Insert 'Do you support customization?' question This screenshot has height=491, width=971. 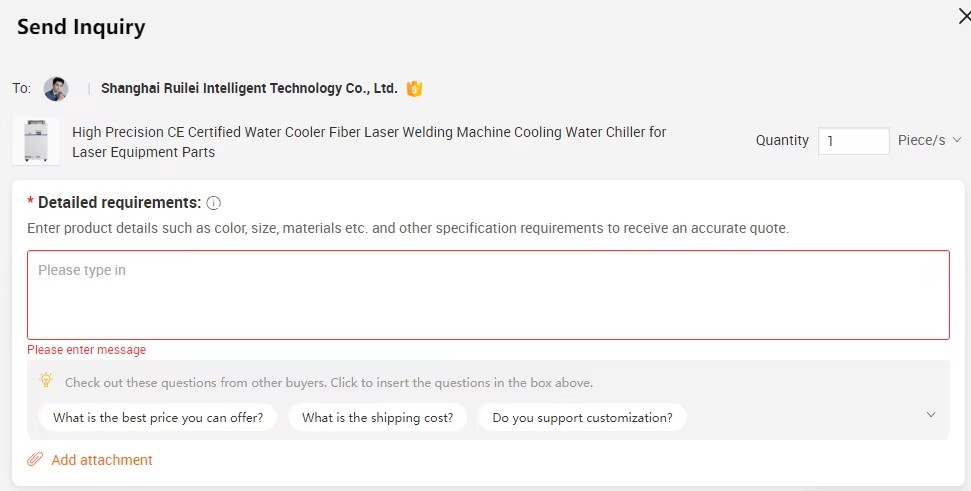point(582,417)
